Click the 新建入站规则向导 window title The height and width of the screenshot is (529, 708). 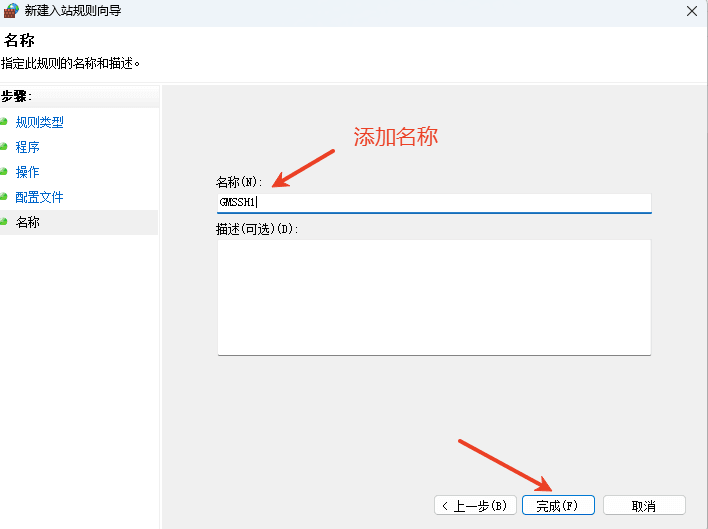pos(73,11)
